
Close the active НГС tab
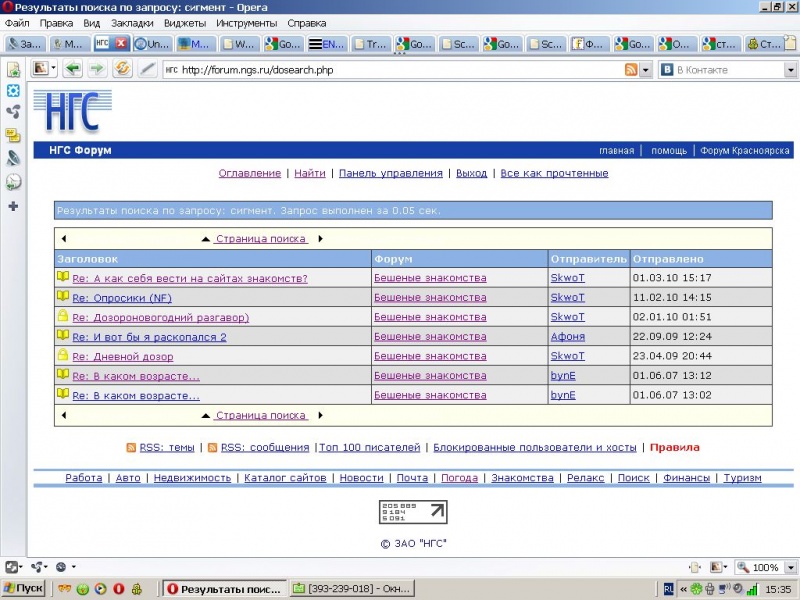[121, 44]
